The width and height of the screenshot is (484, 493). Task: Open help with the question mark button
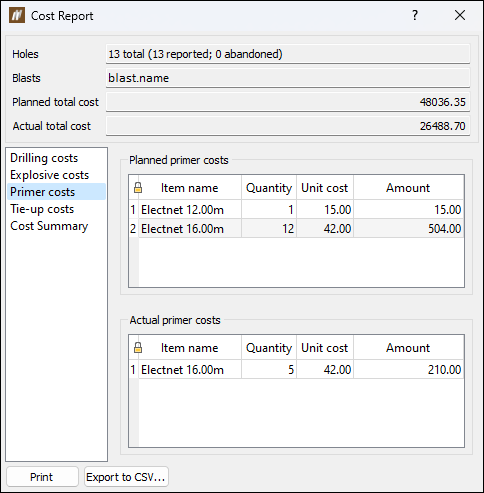[415, 15]
